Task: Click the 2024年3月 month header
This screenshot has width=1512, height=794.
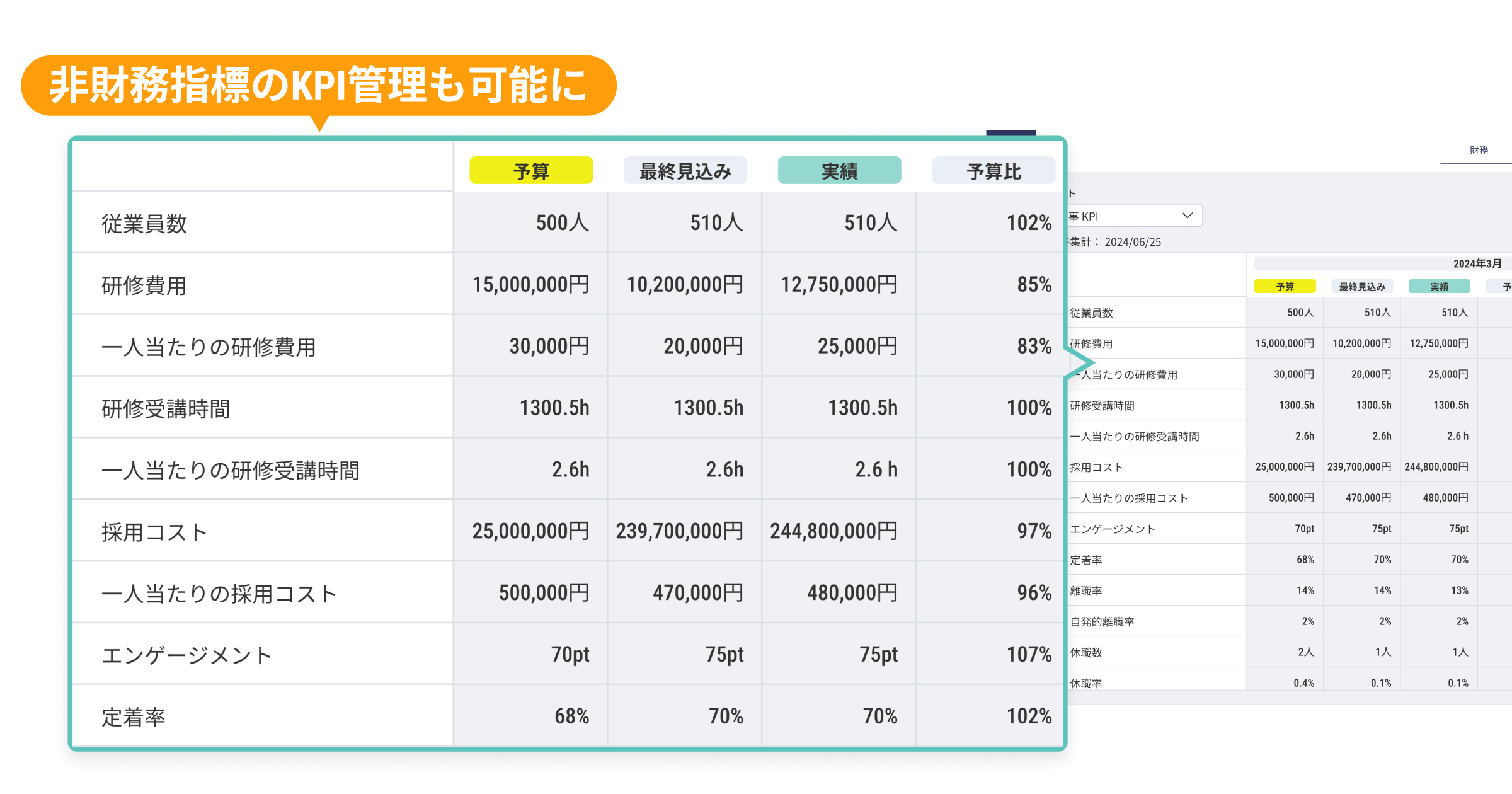Action: tap(1477, 264)
